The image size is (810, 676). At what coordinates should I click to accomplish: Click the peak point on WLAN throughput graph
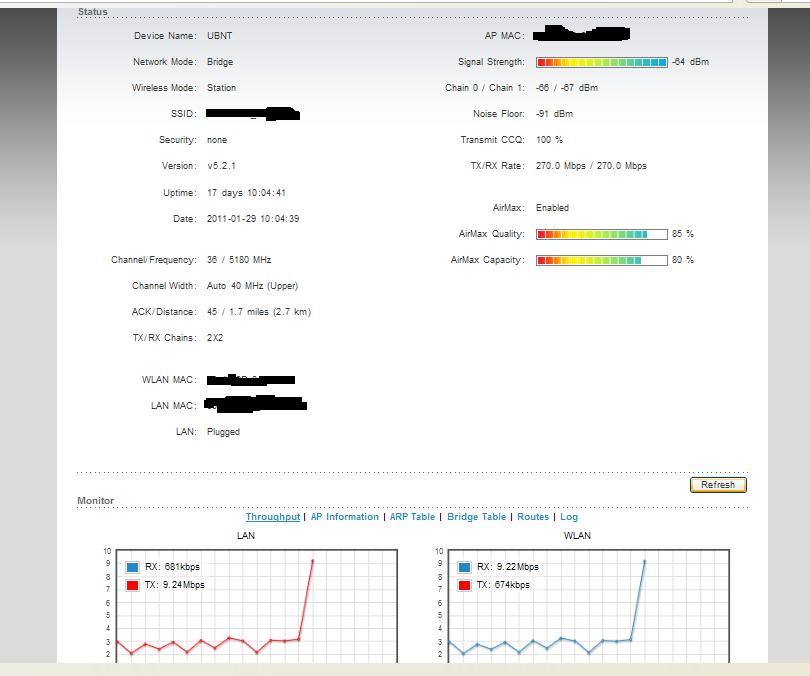(x=644, y=561)
